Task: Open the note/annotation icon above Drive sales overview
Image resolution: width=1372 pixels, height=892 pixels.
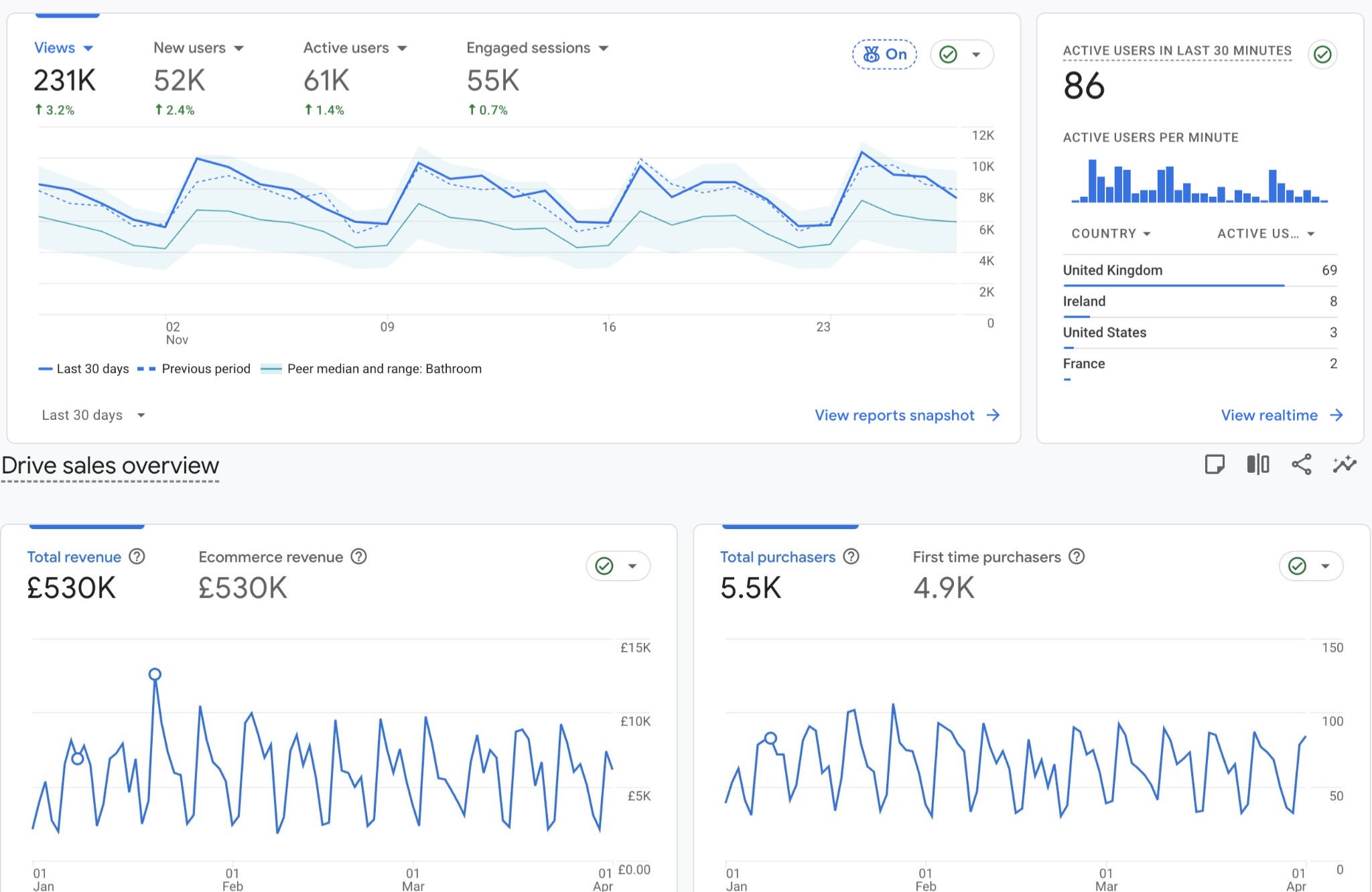Action: pyautogui.click(x=1215, y=464)
